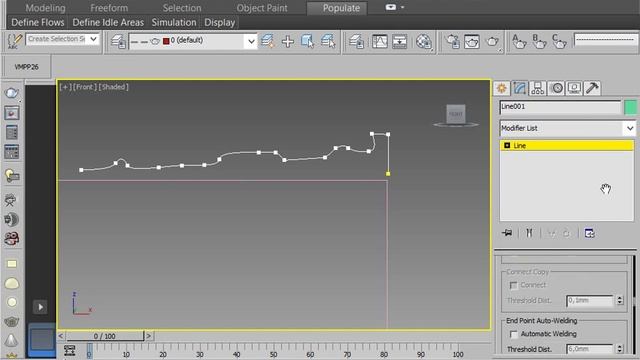Click the time slider next frame arrow
The height and width of the screenshot is (360, 640).
(149, 336)
